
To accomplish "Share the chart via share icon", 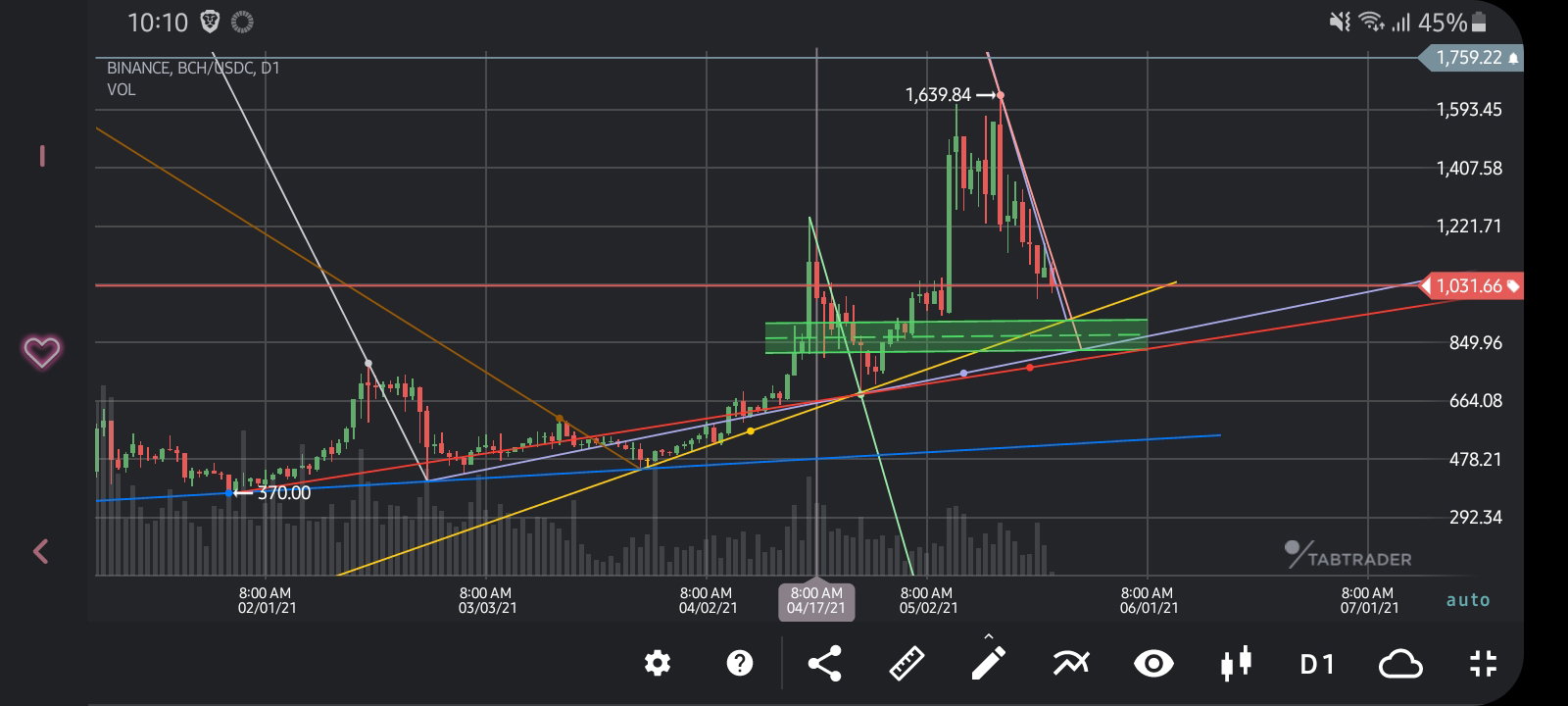I will click(x=824, y=664).
